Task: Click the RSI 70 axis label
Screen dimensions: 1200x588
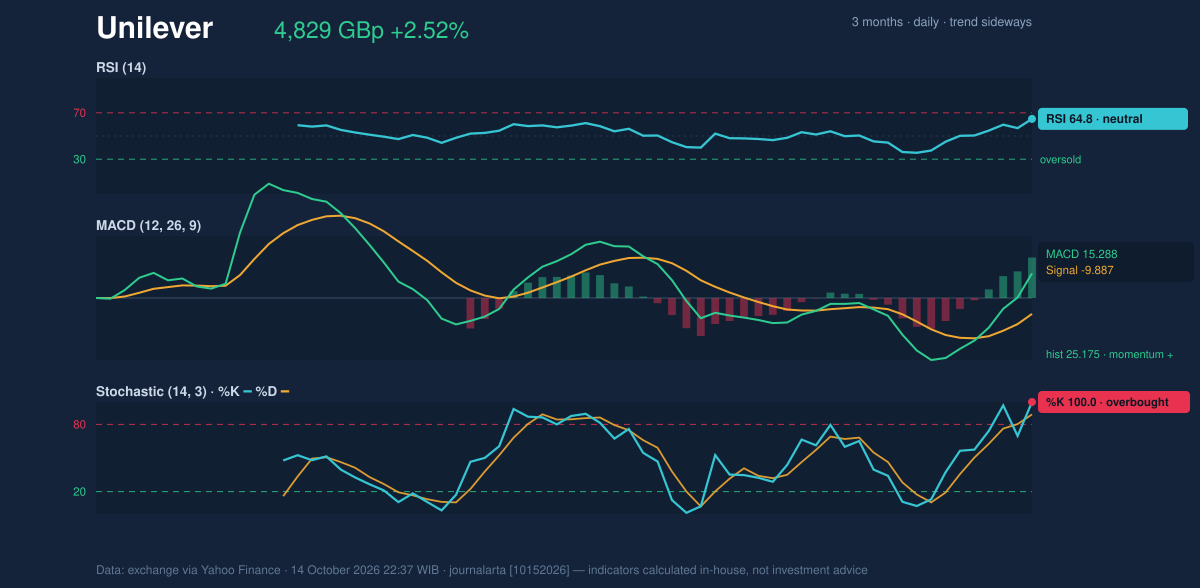Action: (x=79, y=113)
